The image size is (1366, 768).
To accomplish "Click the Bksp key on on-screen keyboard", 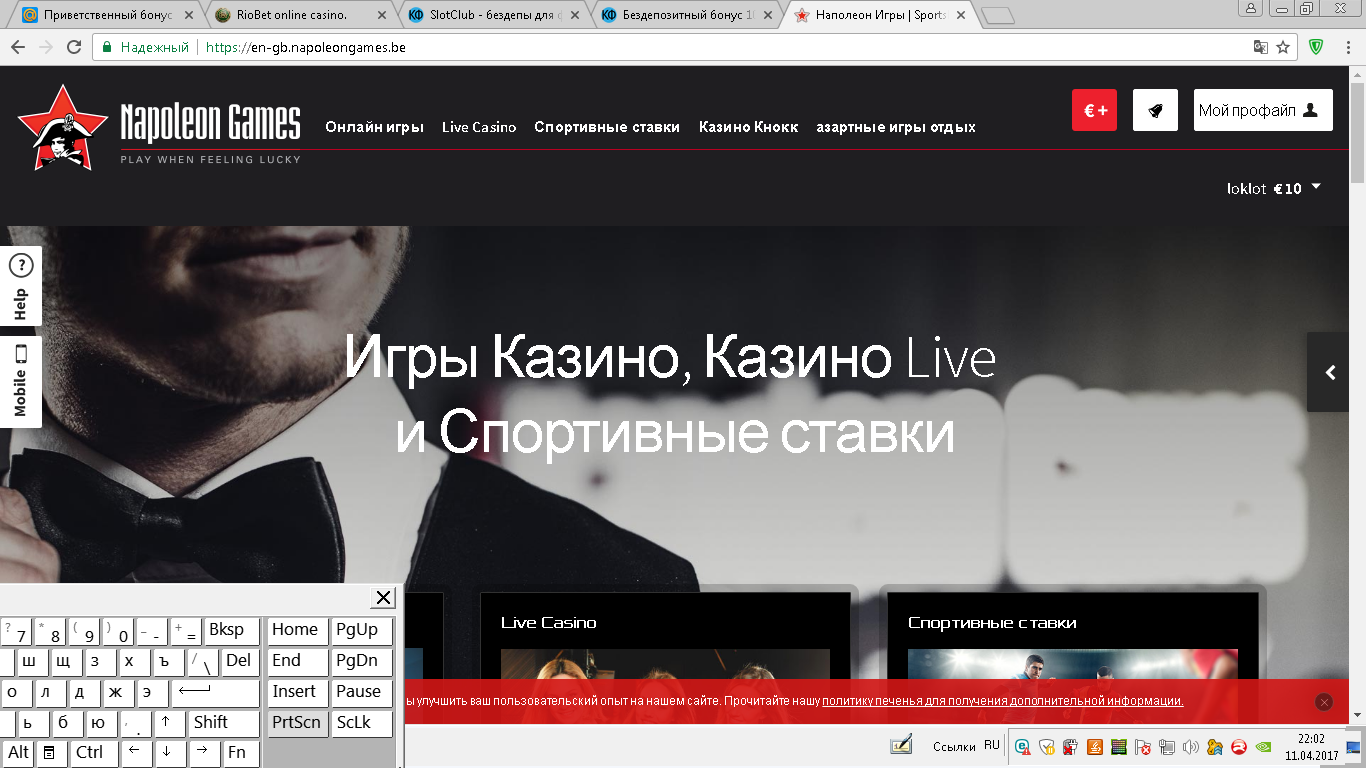I will pos(232,631).
